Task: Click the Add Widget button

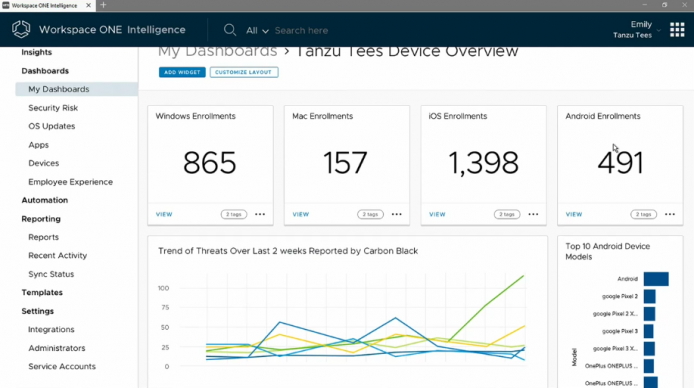Action: (182, 72)
